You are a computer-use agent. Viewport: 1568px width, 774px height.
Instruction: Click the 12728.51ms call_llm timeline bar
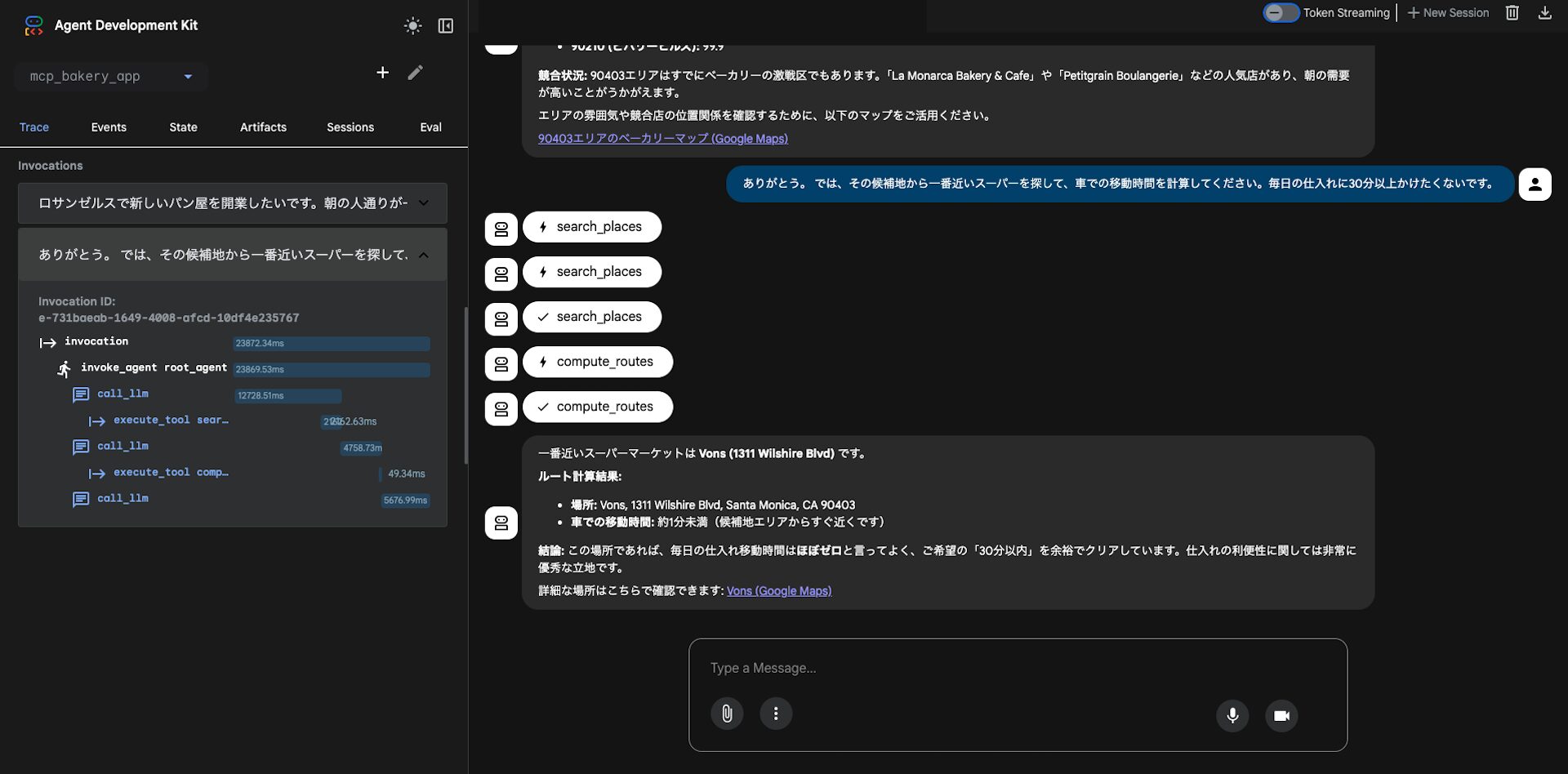point(287,396)
